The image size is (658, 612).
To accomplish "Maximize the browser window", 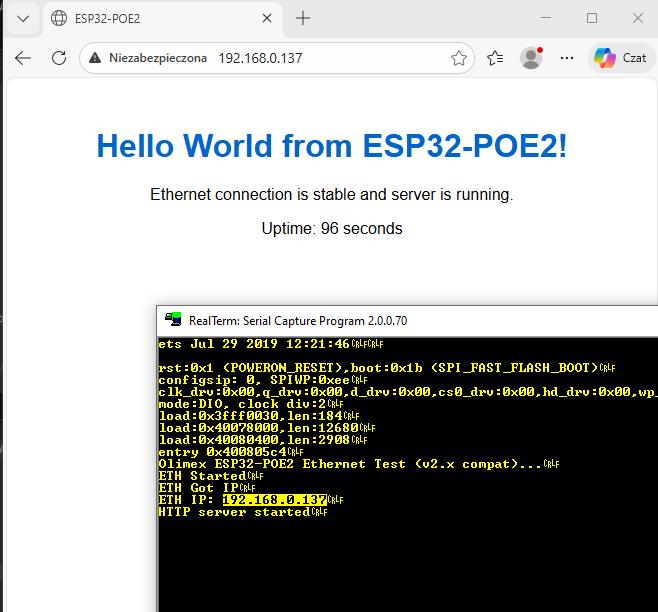I will pos(592,18).
